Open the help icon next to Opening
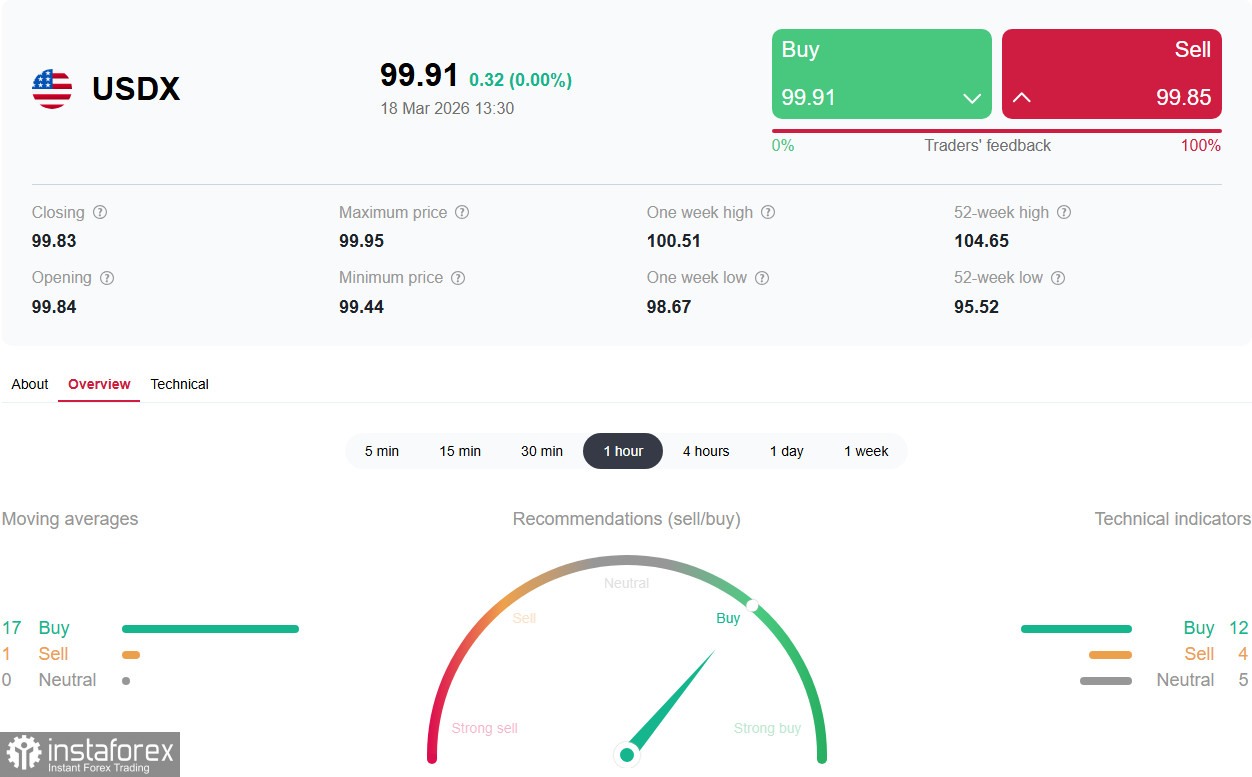Image resolution: width=1252 pixels, height=777 pixels. pos(107,278)
